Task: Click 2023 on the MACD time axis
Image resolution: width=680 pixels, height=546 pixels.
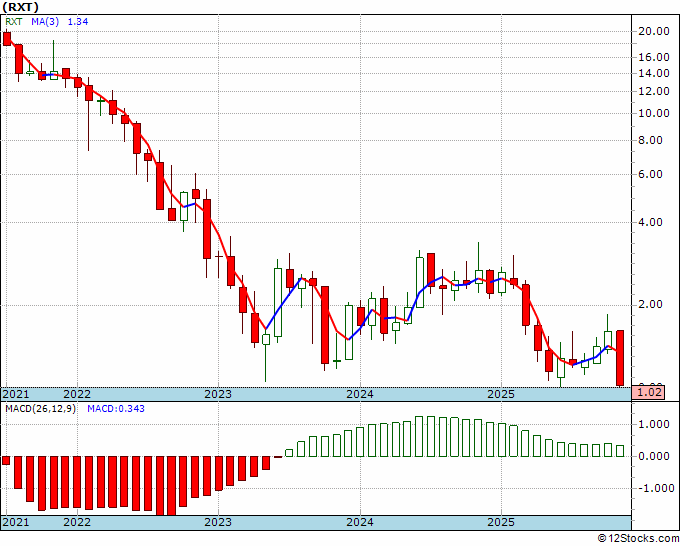Action: [218, 521]
